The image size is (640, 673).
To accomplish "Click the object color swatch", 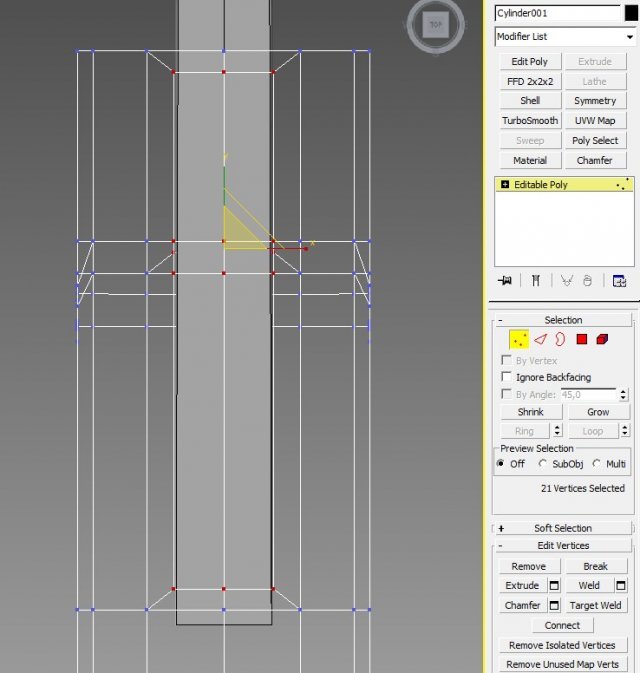I will point(630,13).
